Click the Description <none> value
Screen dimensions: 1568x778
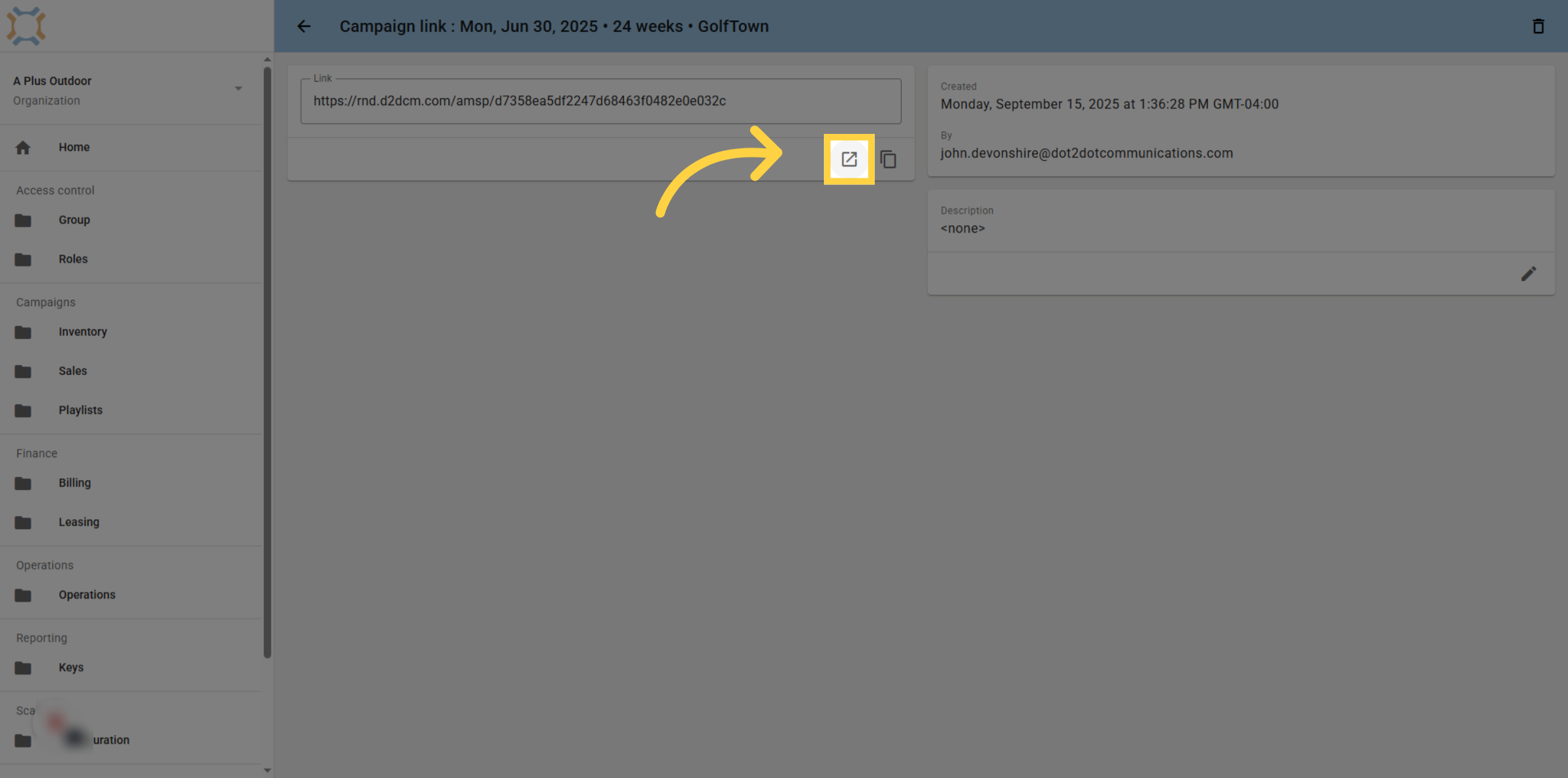(x=962, y=229)
